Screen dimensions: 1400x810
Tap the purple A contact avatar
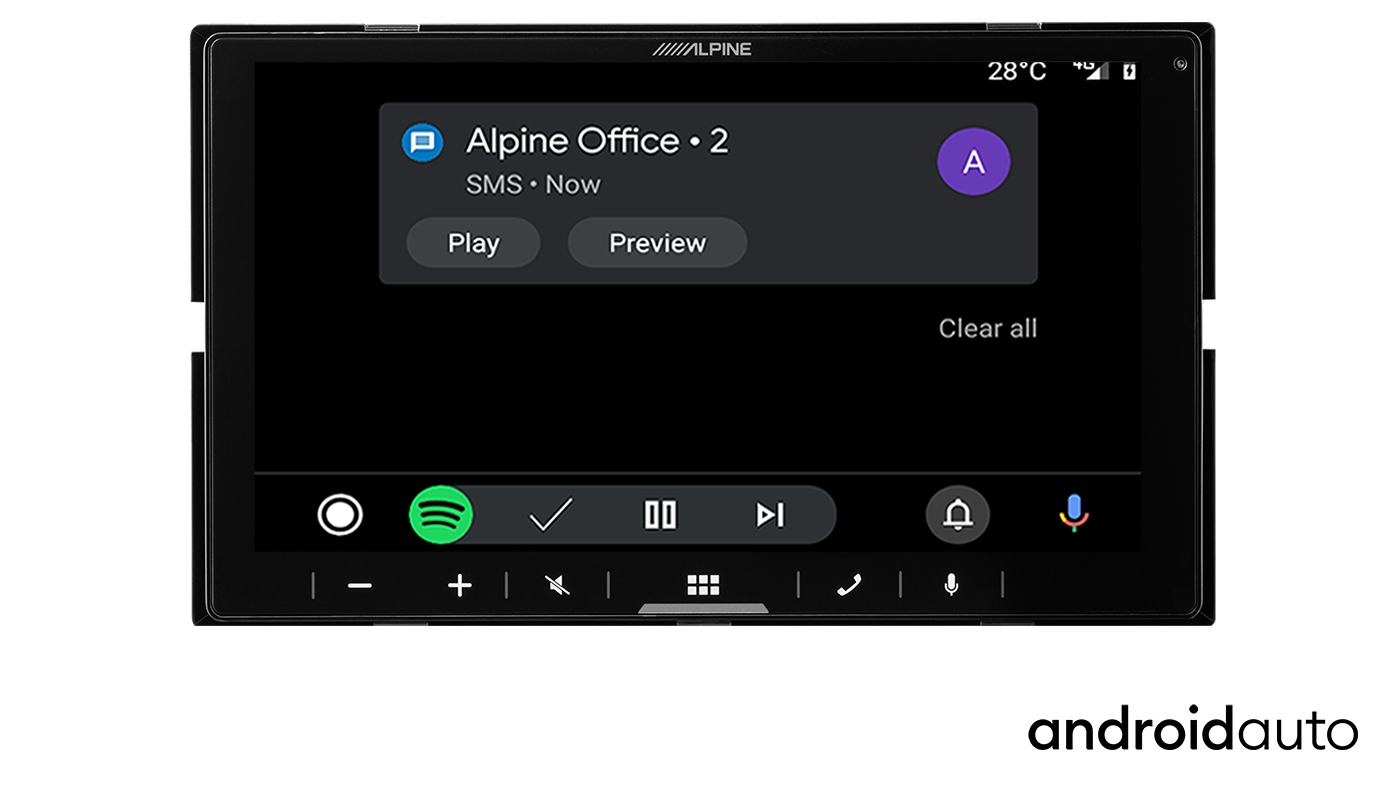(x=974, y=162)
